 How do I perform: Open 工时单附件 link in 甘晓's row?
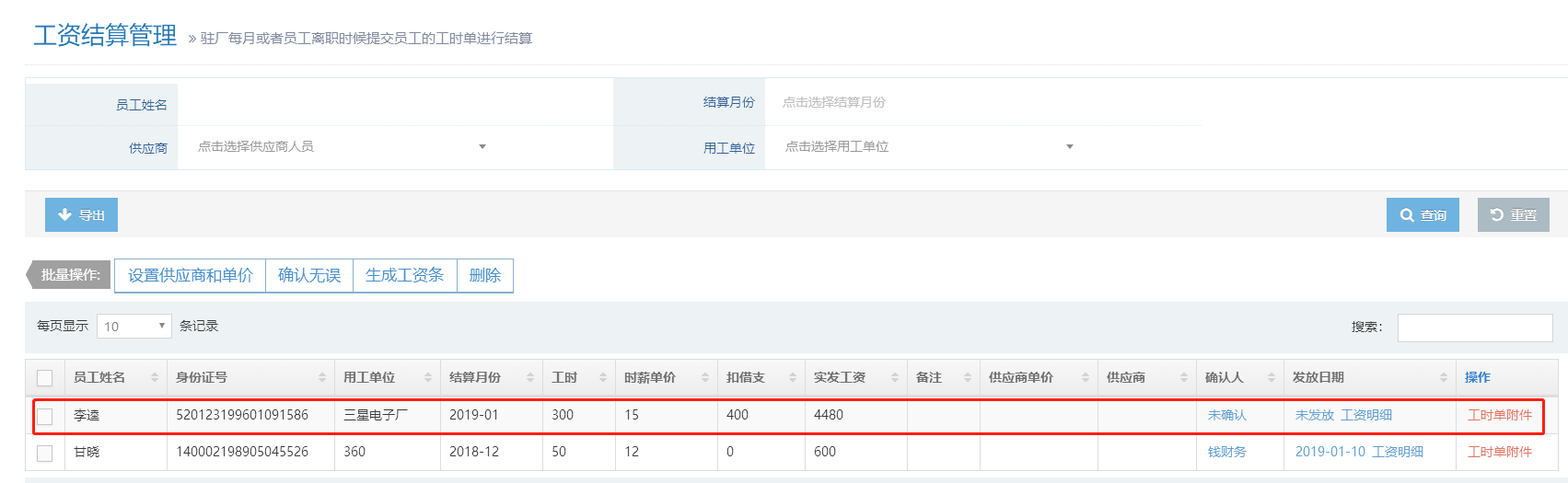pos(1500,452)
